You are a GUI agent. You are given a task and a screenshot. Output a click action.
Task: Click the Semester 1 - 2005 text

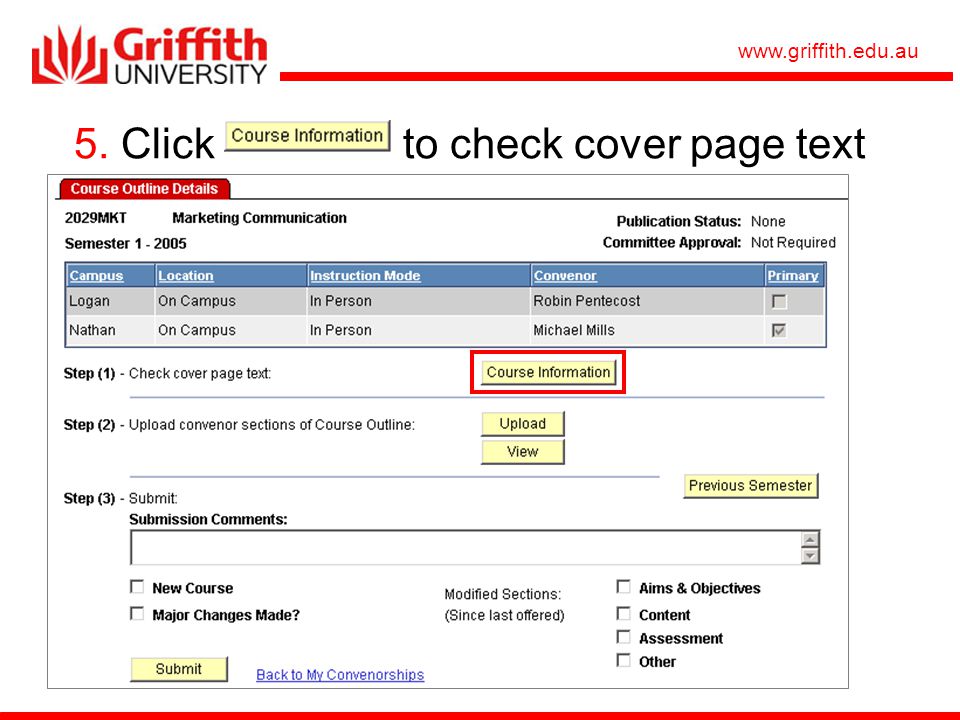tap(126, 244)
